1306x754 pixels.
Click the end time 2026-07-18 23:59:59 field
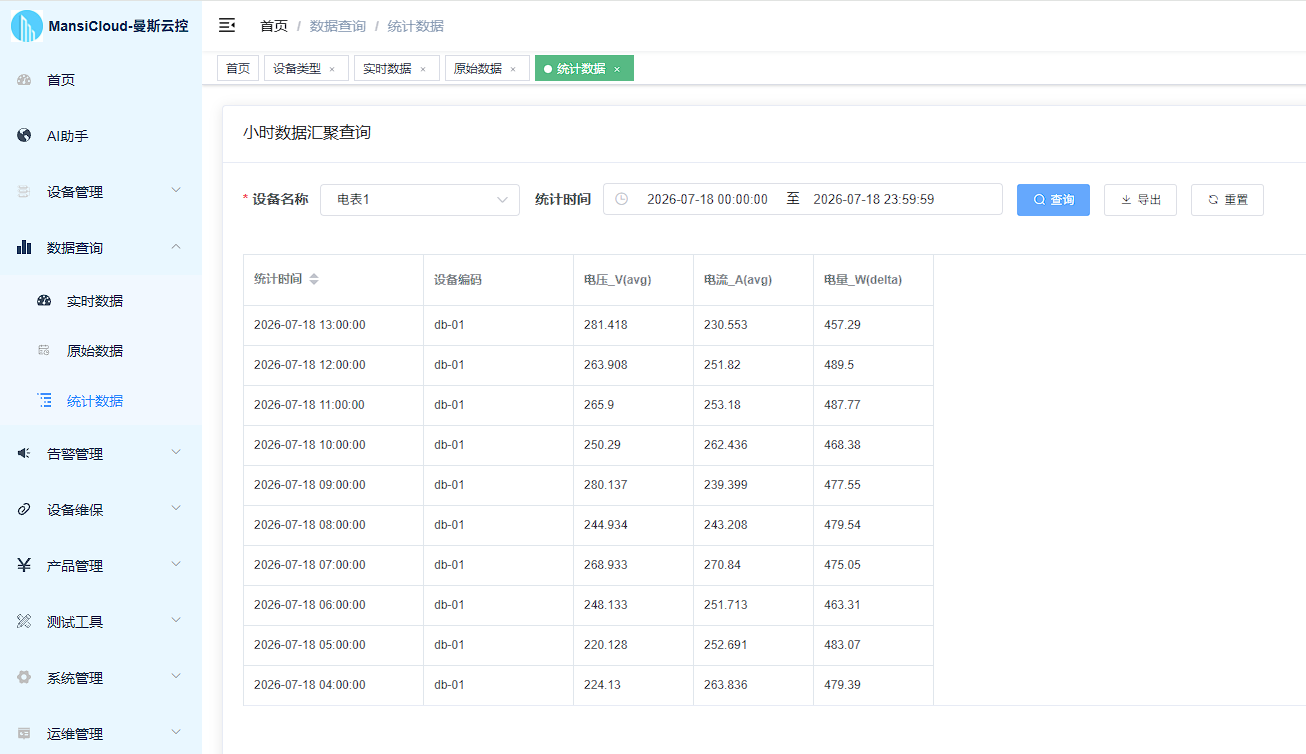coord(874,199)
